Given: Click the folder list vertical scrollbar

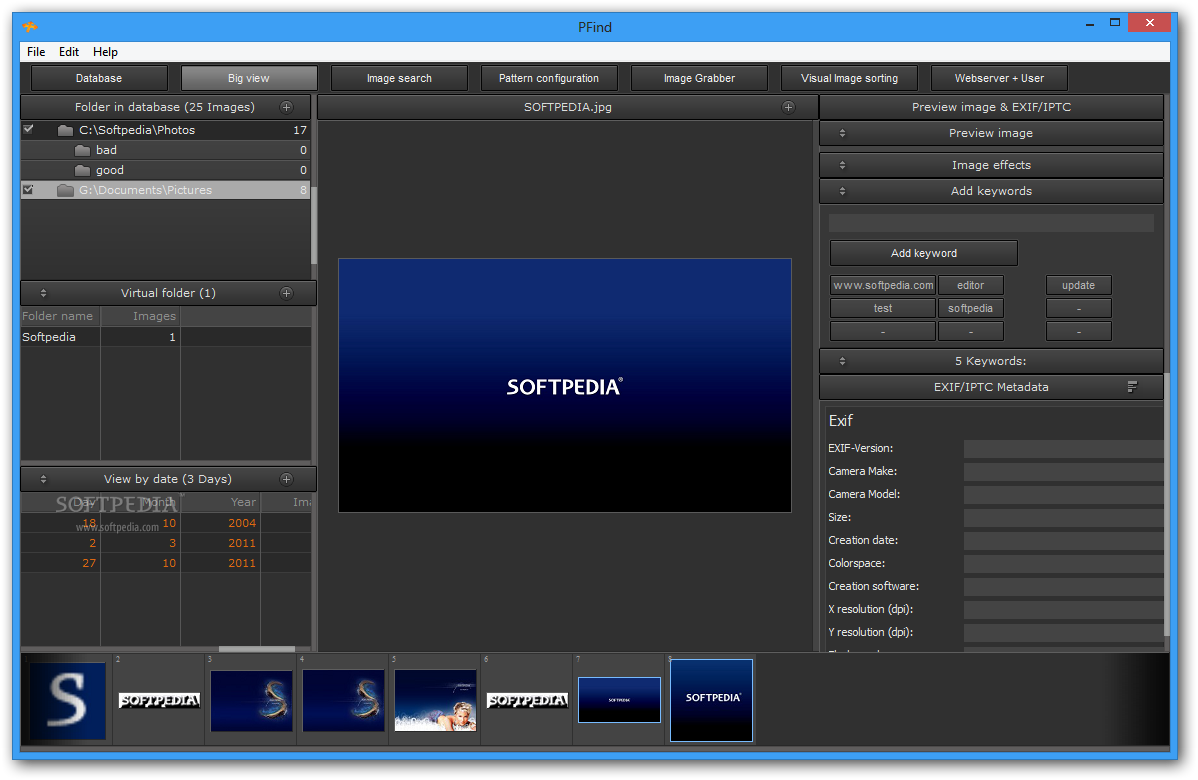Looking at the screenshot, I should pos(313,225).
